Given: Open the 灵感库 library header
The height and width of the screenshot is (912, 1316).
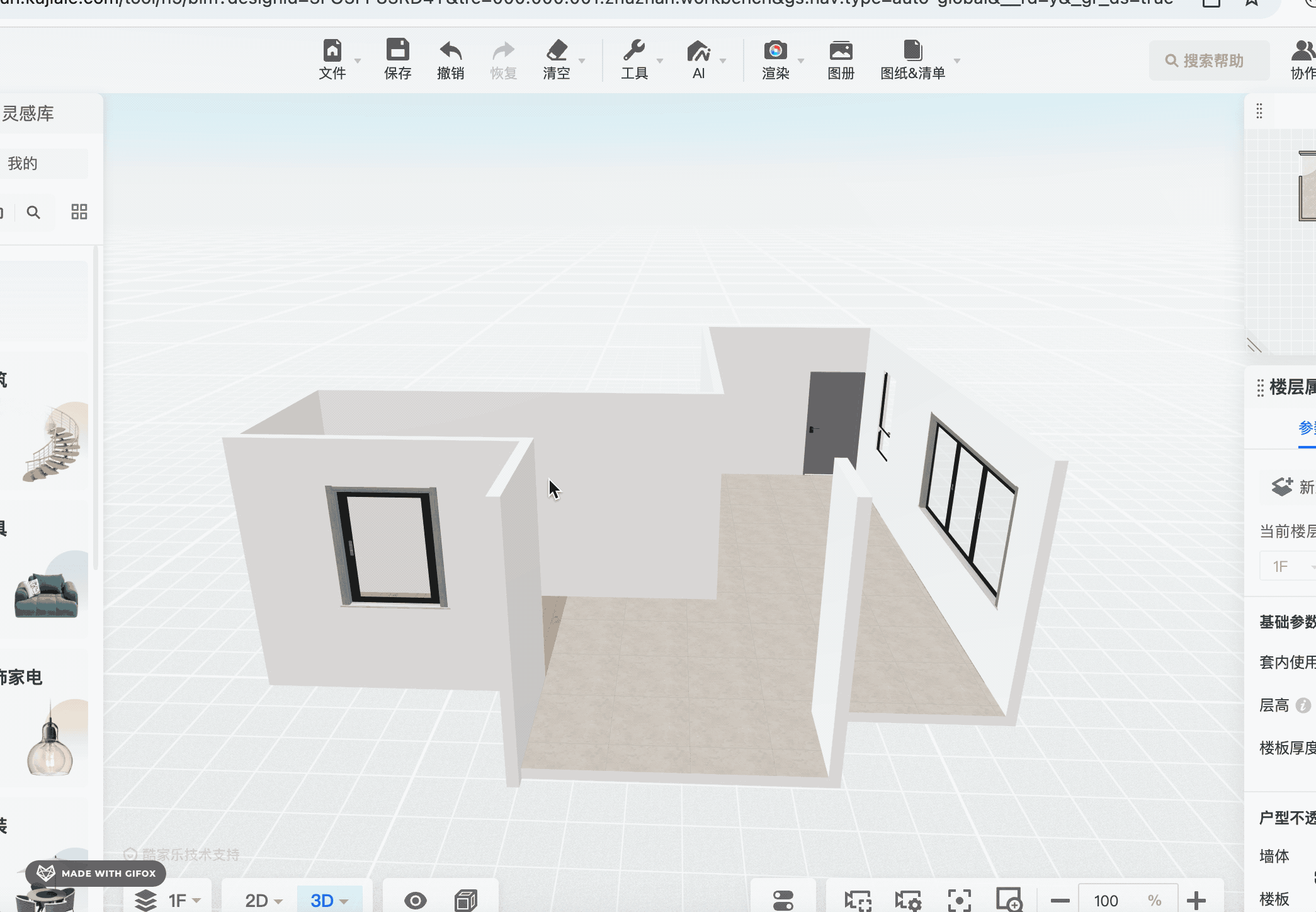Looking at the screenshot, I should coord(28,113).
